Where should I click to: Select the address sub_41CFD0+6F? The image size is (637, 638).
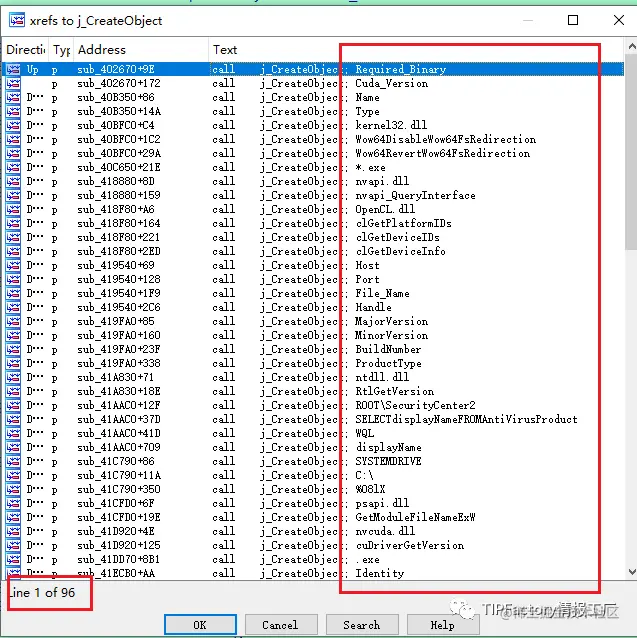coord(116,503)
